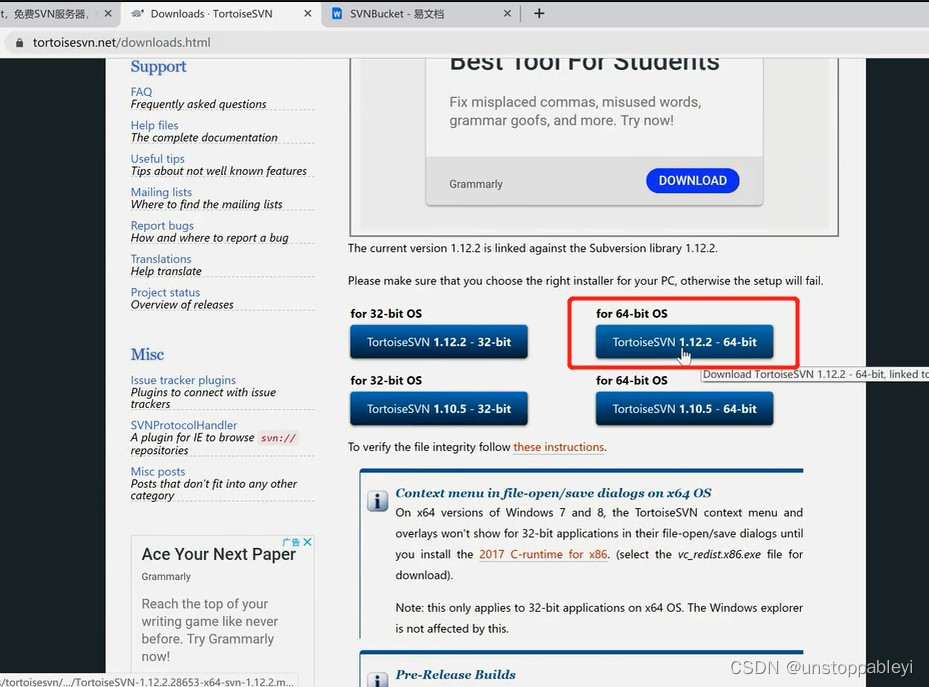Close the first tab with SVN服务器 title

[108, 14]
